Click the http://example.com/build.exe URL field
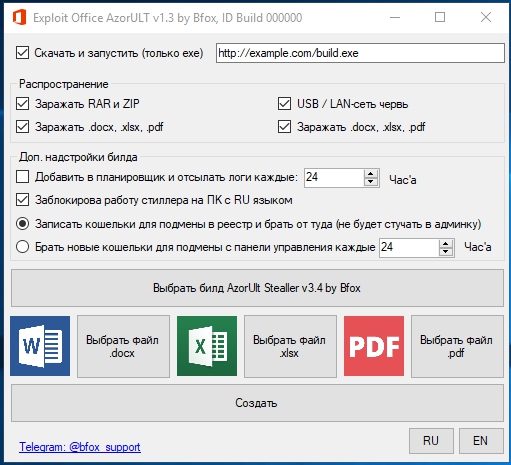Viewport: 511px width, 465px height. coord(360,53)
